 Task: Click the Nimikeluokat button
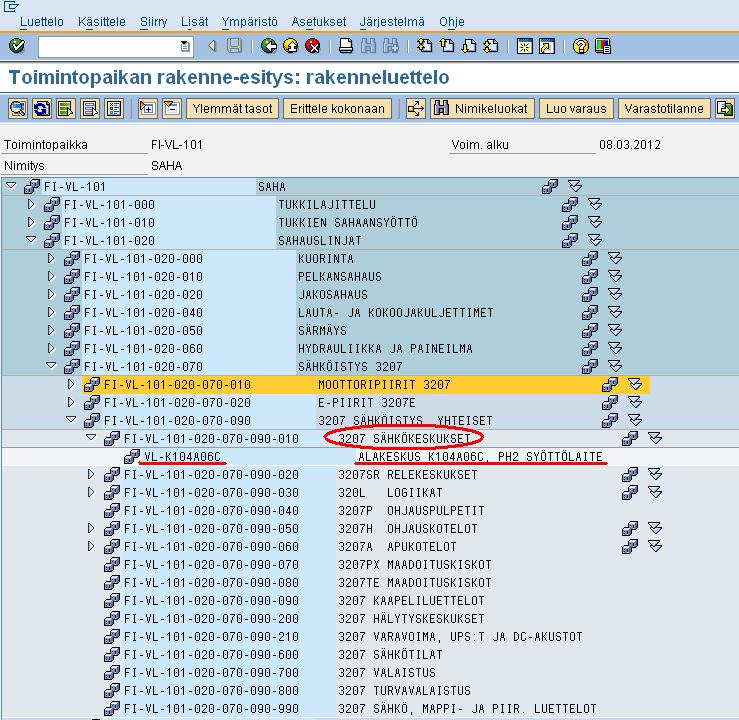click(482, 109)
